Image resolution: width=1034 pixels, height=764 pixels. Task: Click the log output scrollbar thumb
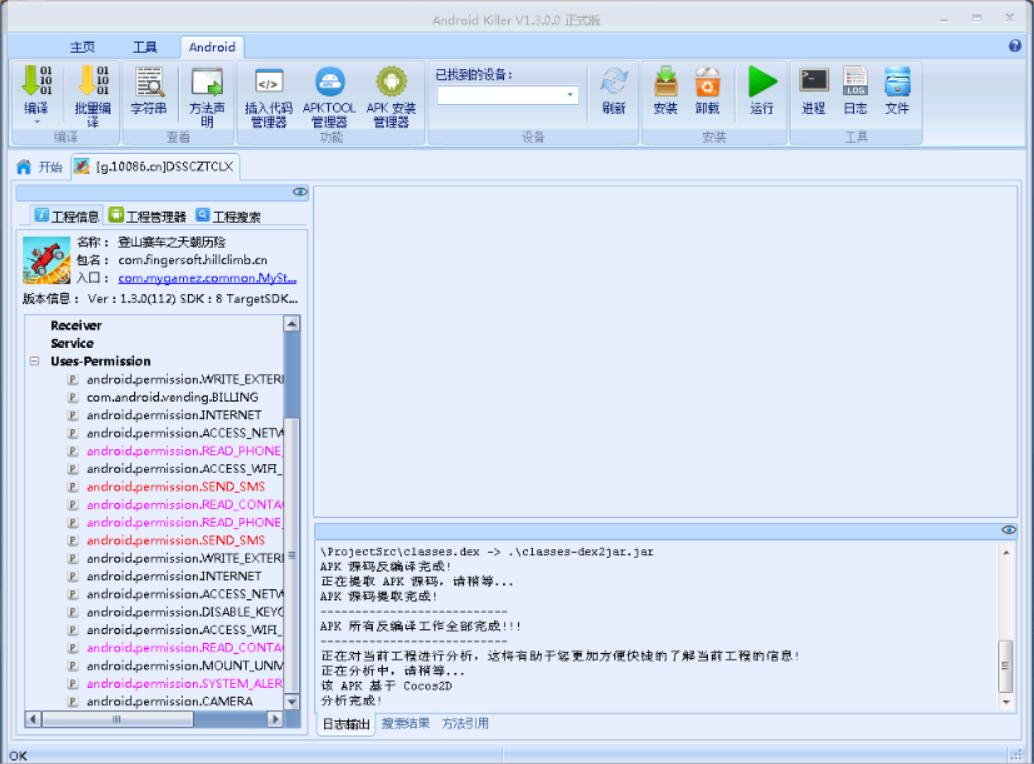1006,666
